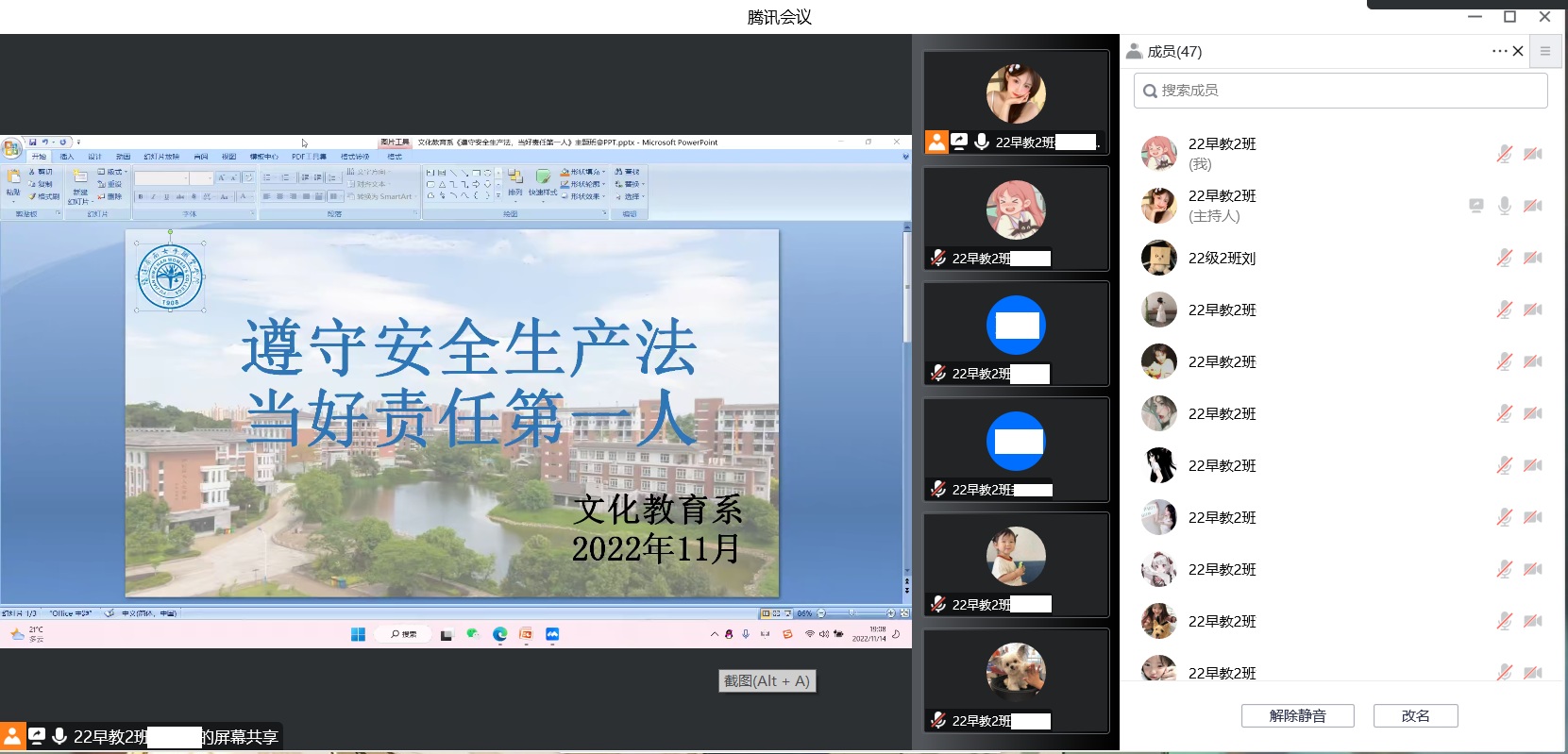Open 形状轮廓 shape outline dropdown
Screen dimensions: 1568x754
(582, 184)
